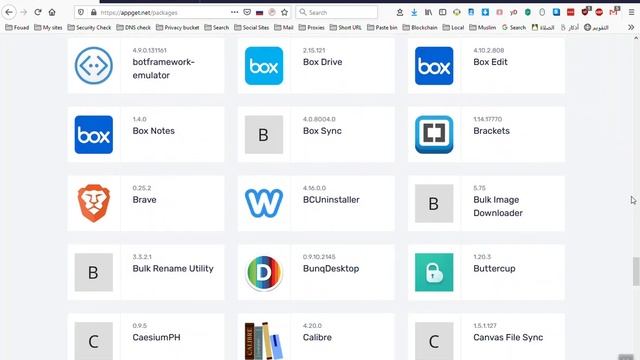The image size is (640, 360).
Task: Open the Box Notes package title
Action: click(x=153, y=131)
